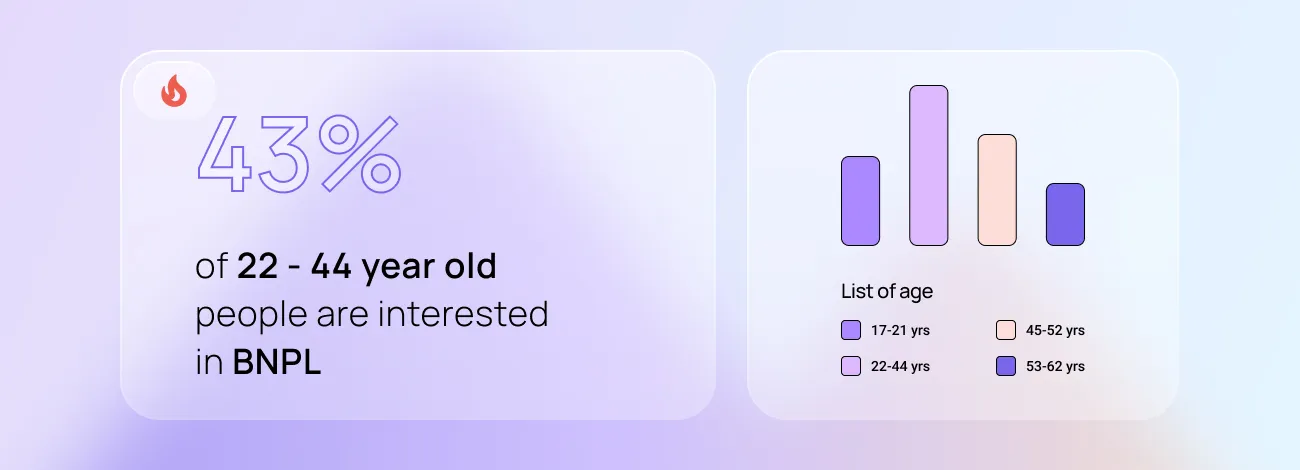
Task: Click the outlined 43% figure
Action: (298, 154)
